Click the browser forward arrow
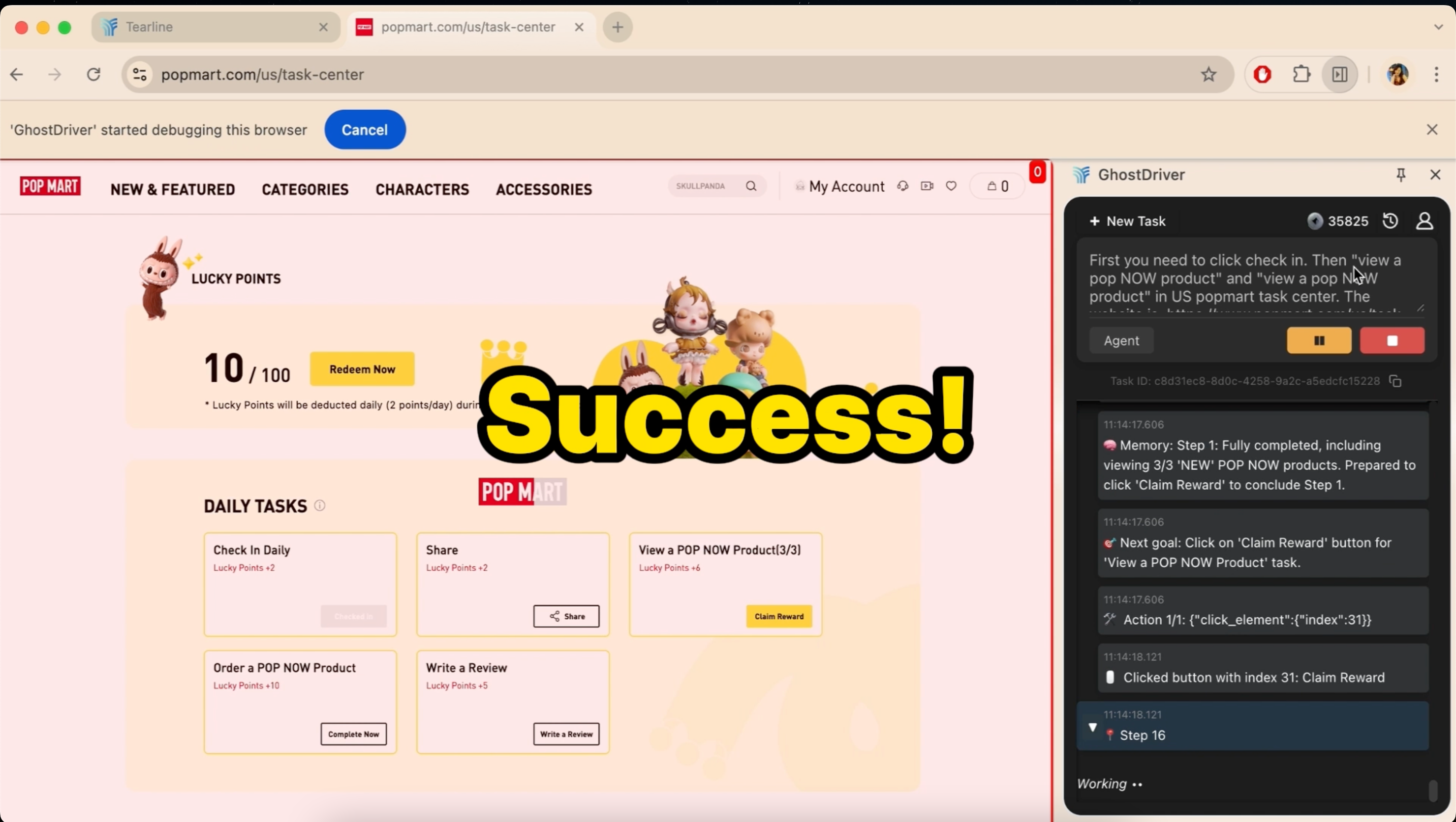The image size is (1456, 822). point(55,74)
